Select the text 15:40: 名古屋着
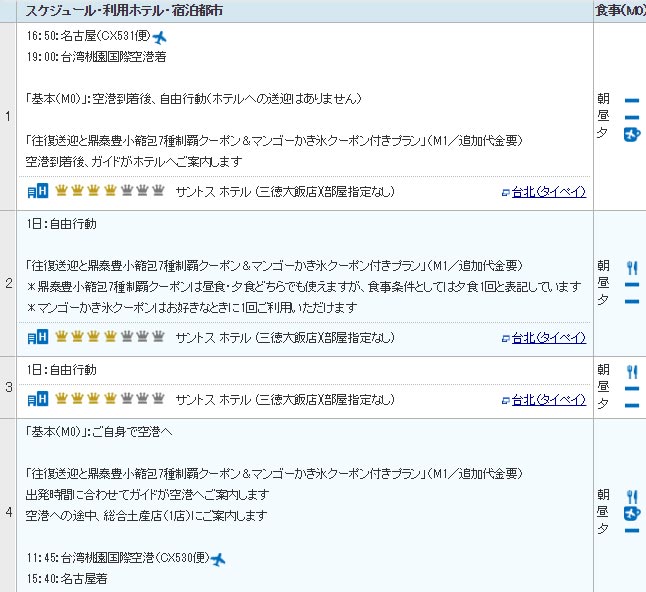The height and width of the screenshot is (592, 646). pyautogui.click(x=67, y=578)
